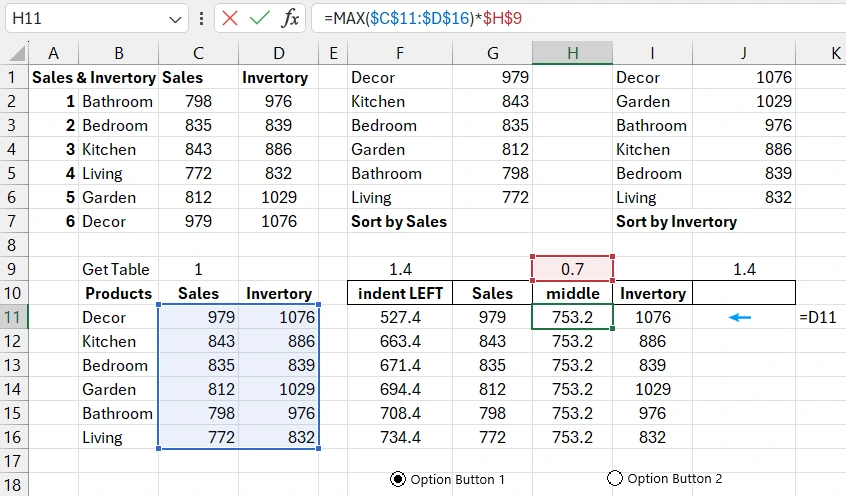The image size is (846, 496).
Task: Click the Get Table cell
Action: (118, 269)
